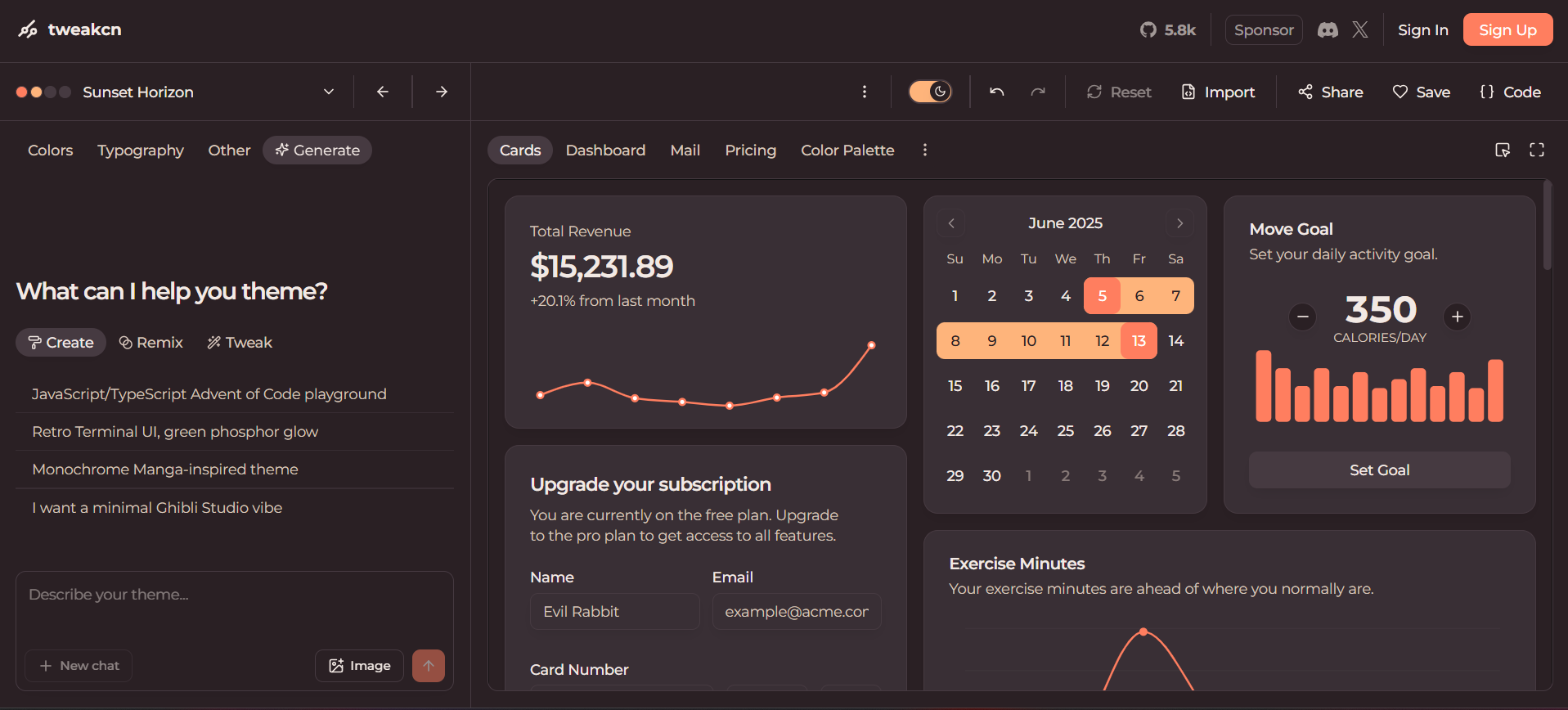The height and width of the screenshot is (710, 1568).
Task: Toggle dark mode switch
Action: coord(930,92)
